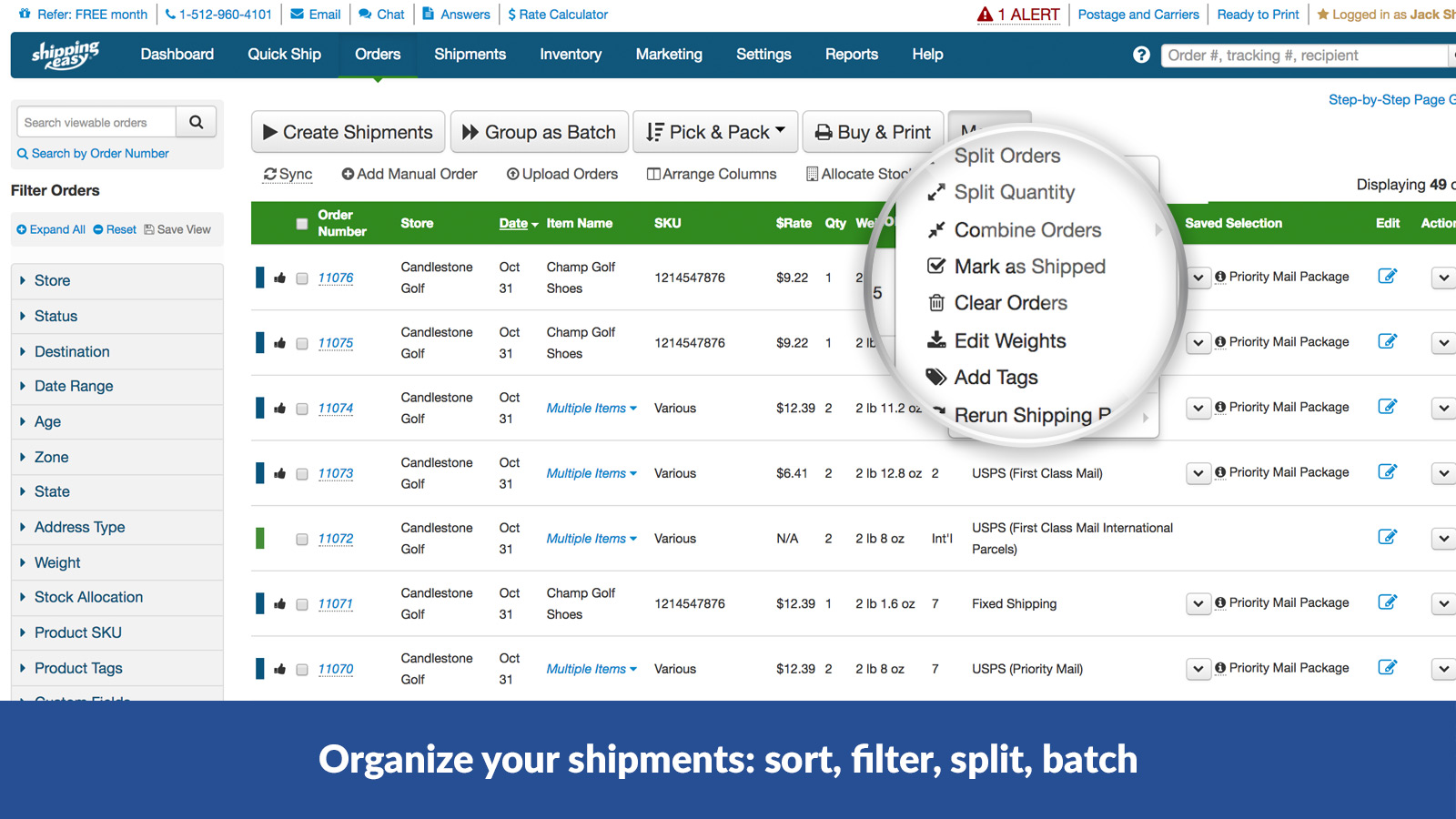This screenshot has height=819, width=1456.
Task: Click the Create Shipments button
Action: (348, 132)
